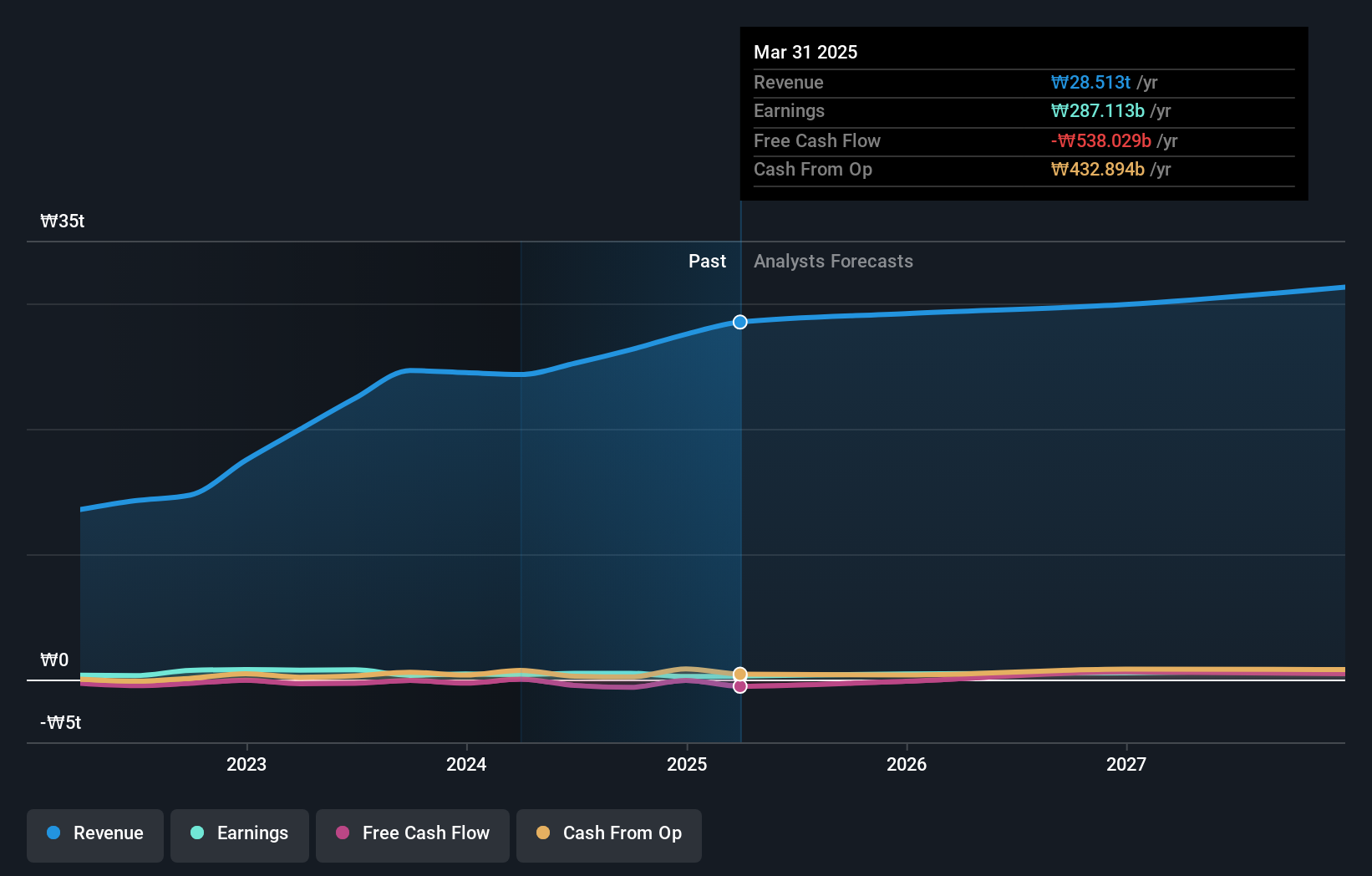The height and width of the screenshot is (876, 1372).
Task: Click the blue Revenue data point marker
Action: (x=740, y=322)
